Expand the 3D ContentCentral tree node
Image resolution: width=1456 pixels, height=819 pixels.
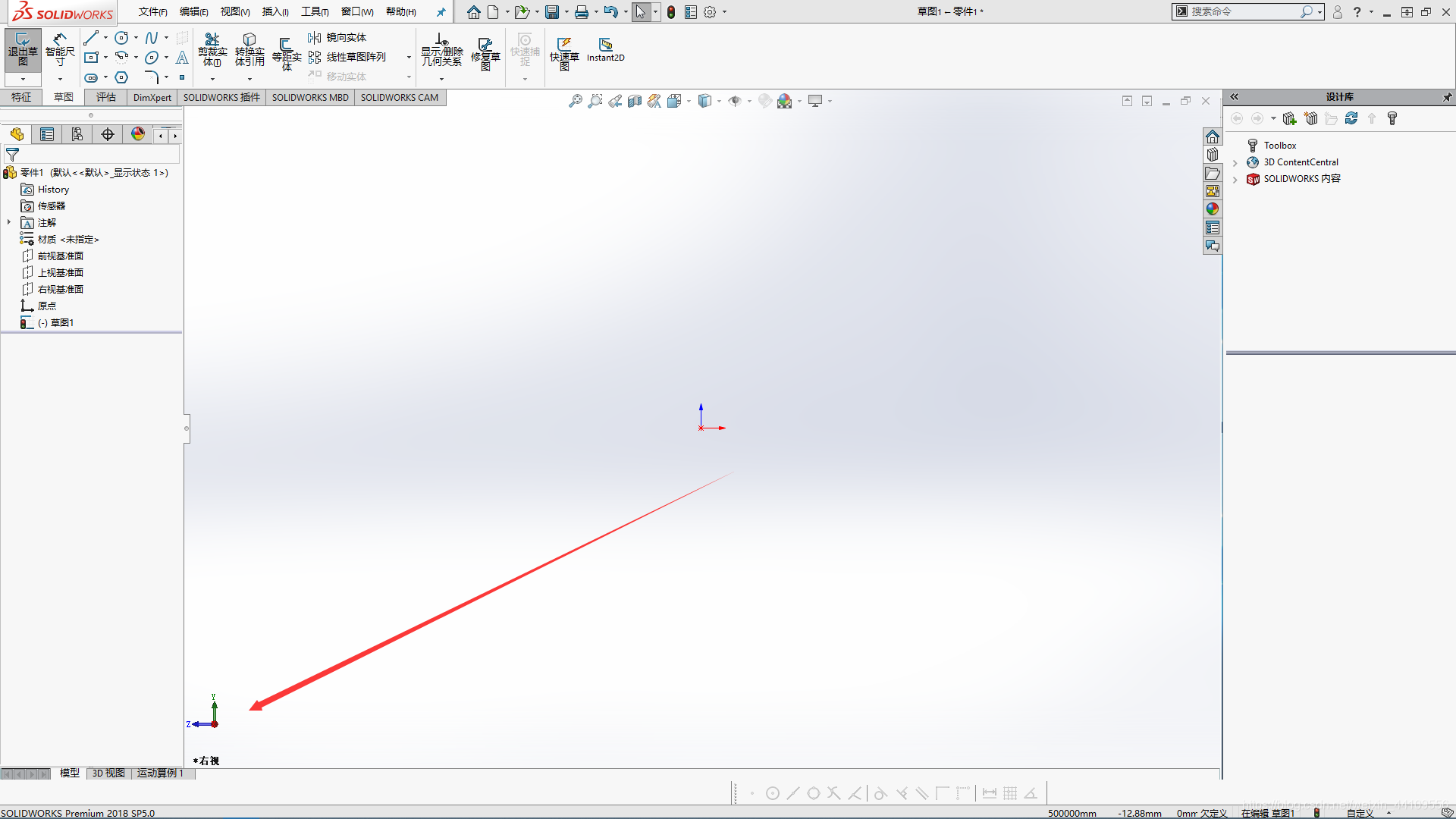click(1235, 162)
